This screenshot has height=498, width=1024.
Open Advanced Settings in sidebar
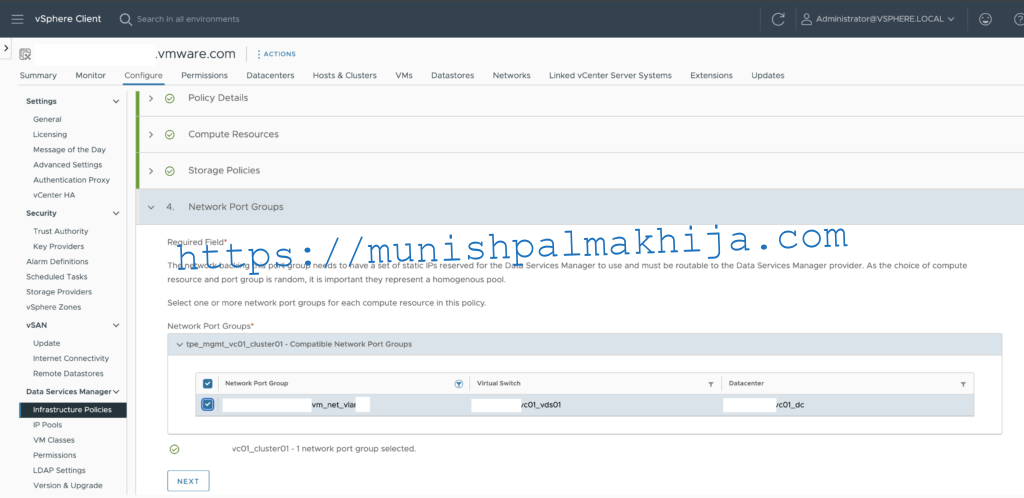click(x=67, y=164)
